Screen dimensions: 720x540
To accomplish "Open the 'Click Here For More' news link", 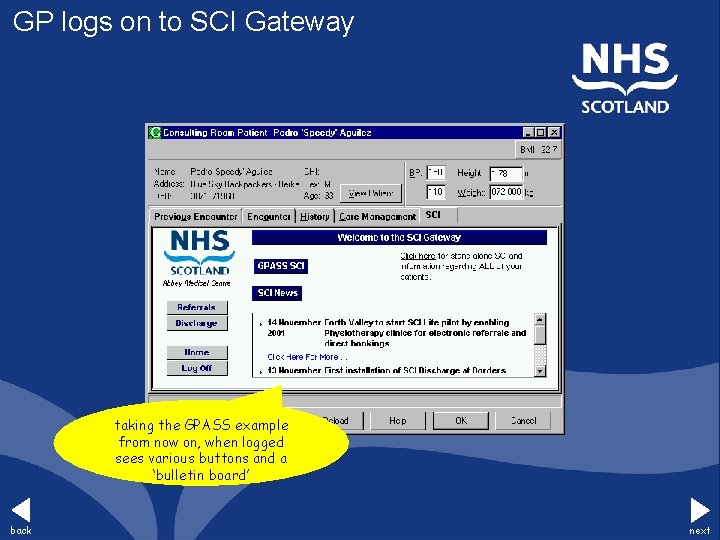I will [x=307, y=357].
